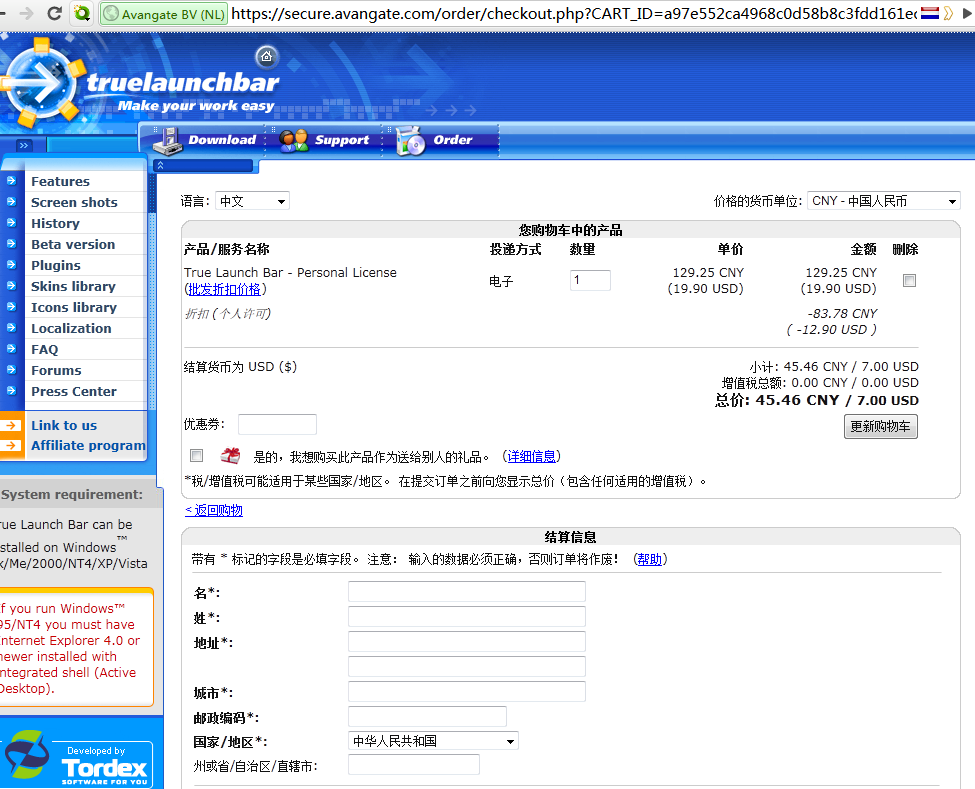Click the browser address bar URL
The height and width of the screenshot is (789, 975).
point(573,13)
